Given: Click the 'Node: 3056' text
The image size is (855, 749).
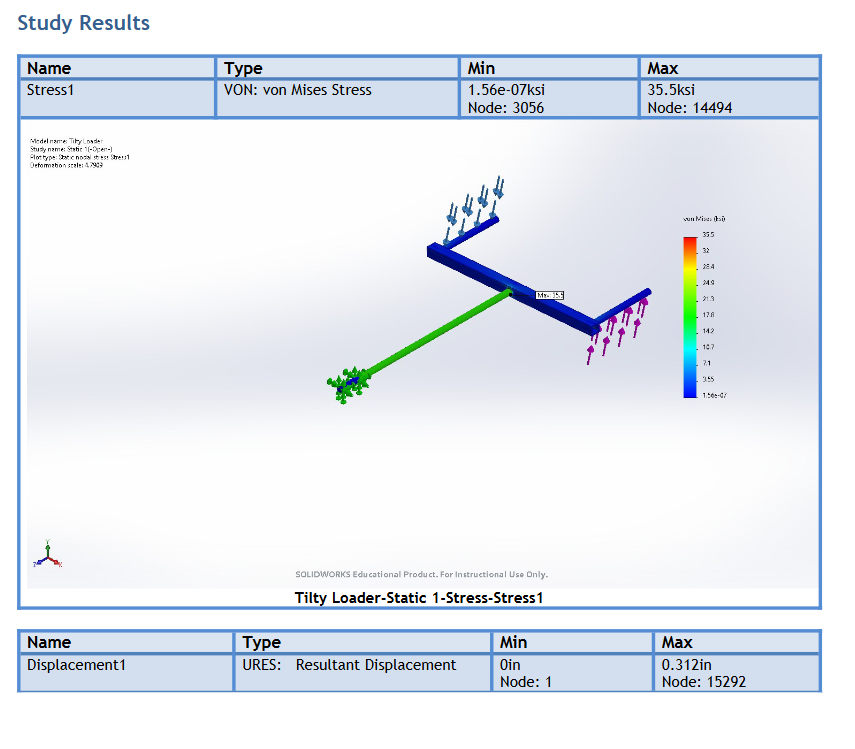Looking at the screenshot, I should (505, 108).
